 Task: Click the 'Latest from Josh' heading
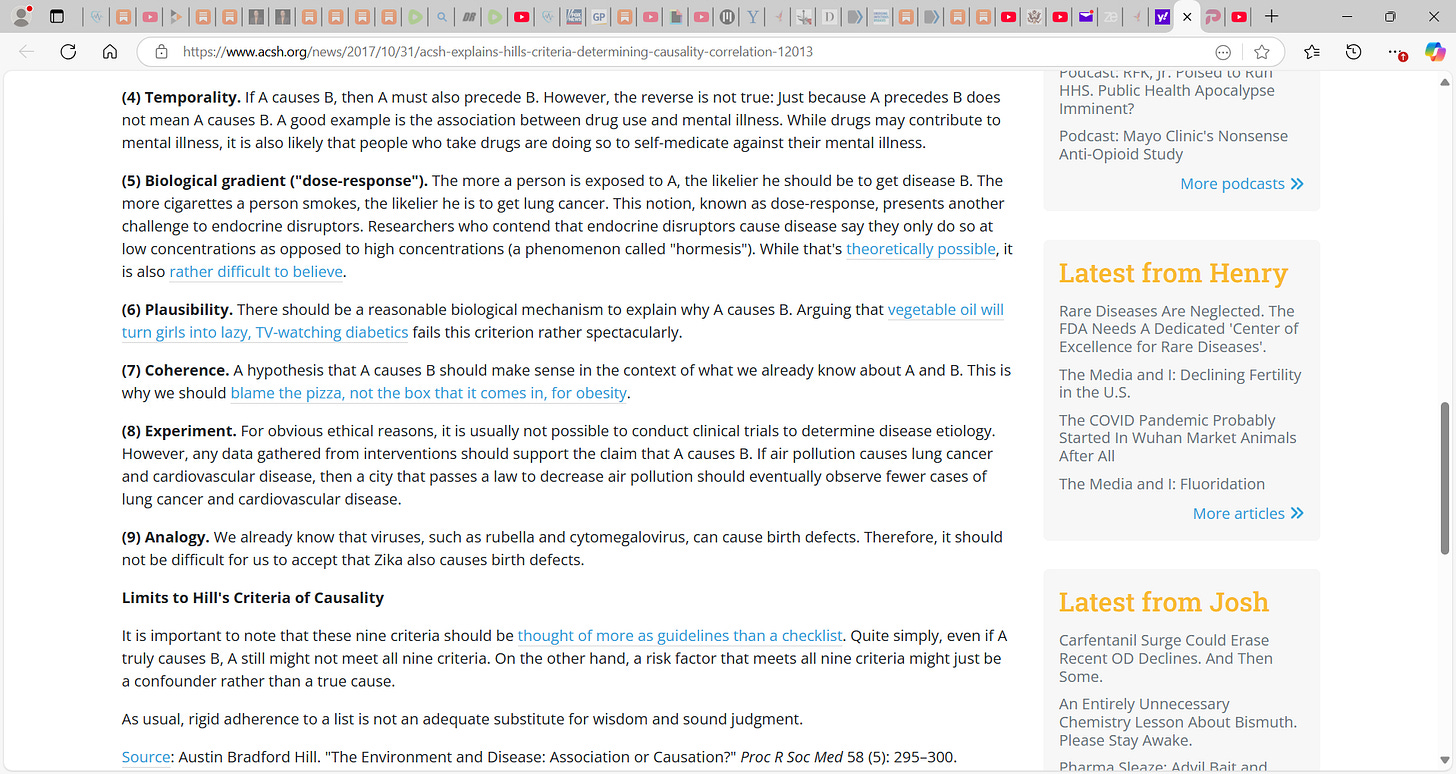(1164, 602)
